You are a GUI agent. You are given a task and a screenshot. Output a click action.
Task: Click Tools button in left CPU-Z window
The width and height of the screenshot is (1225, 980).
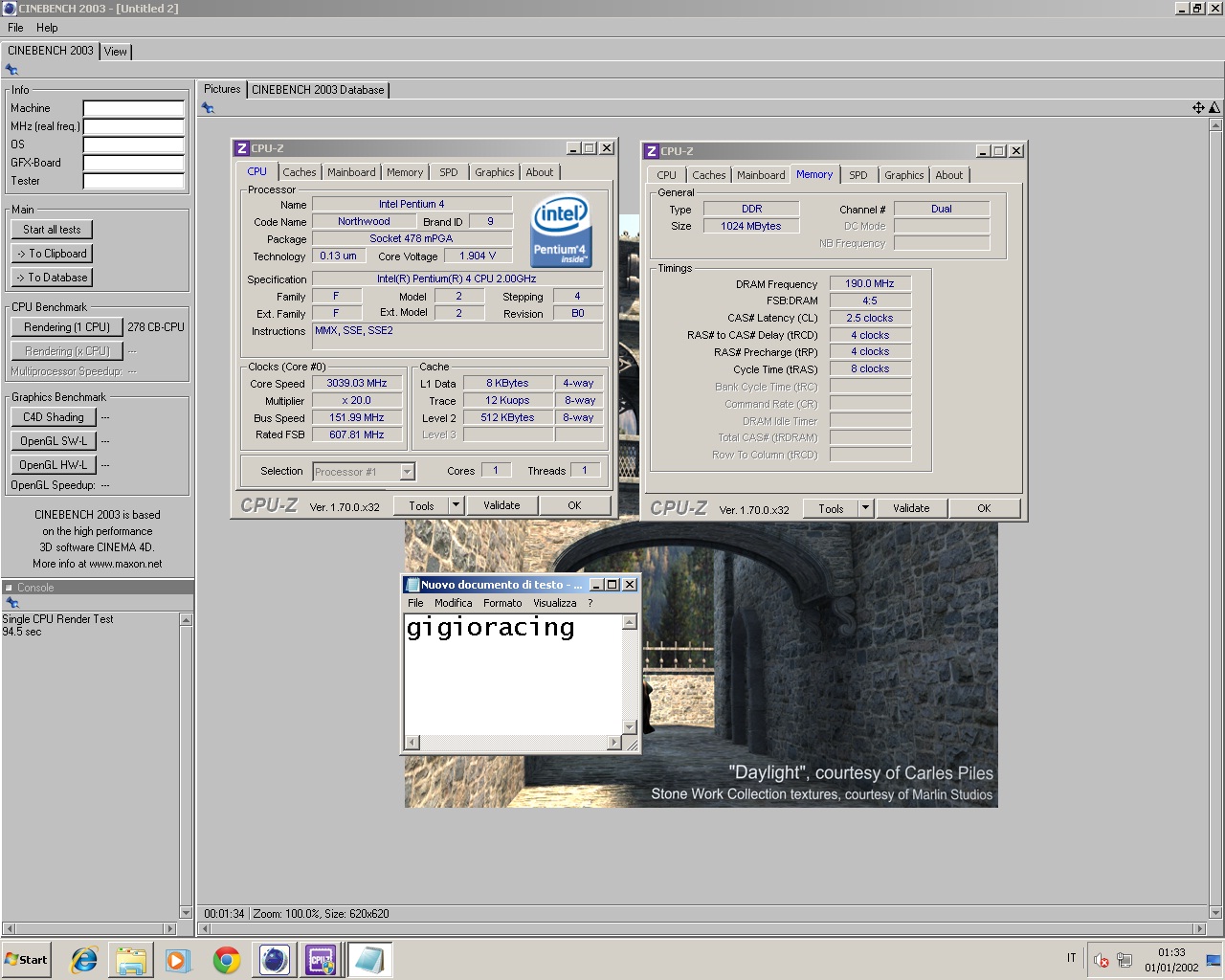(421, 505)
